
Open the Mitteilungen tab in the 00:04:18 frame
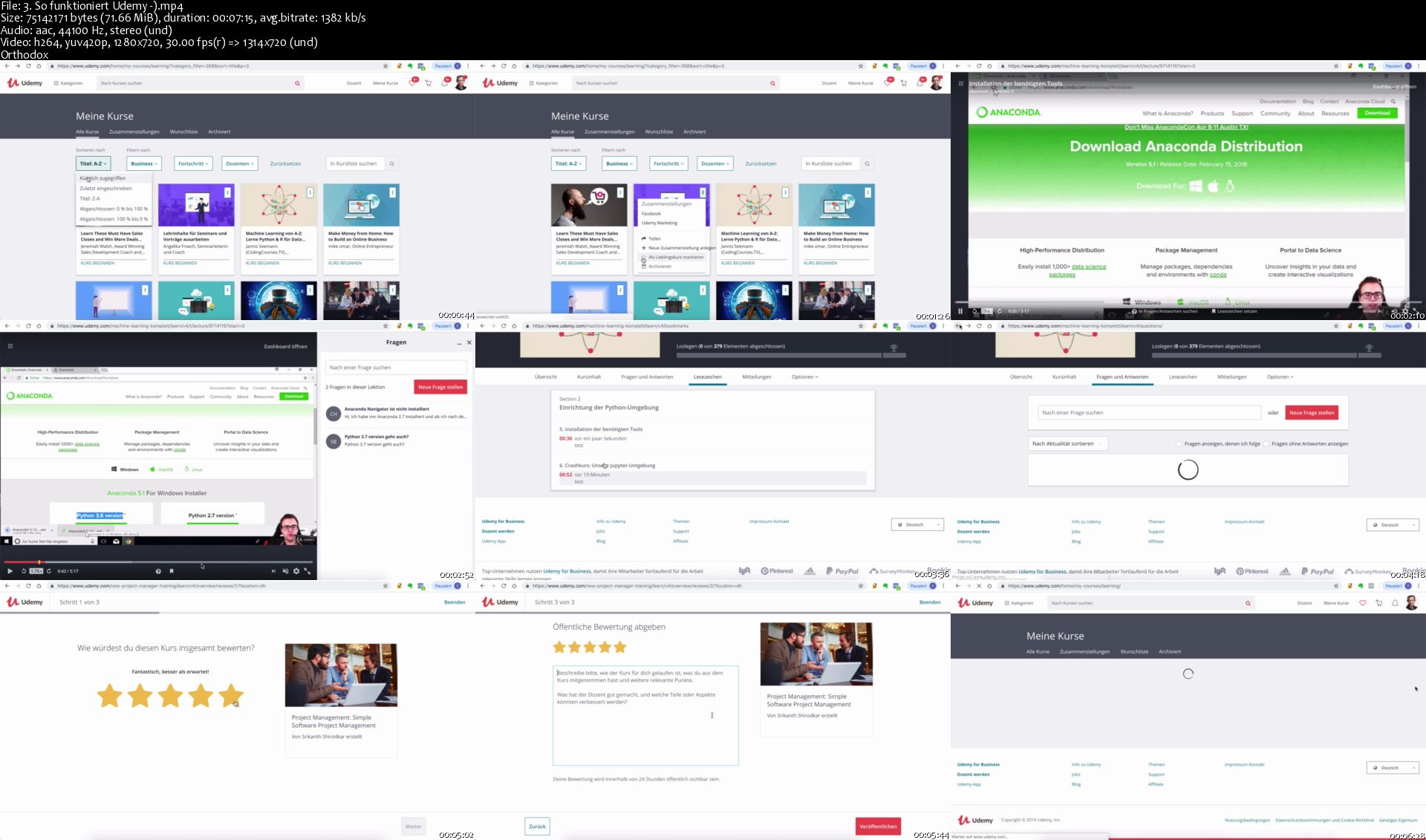[1231, 377]
